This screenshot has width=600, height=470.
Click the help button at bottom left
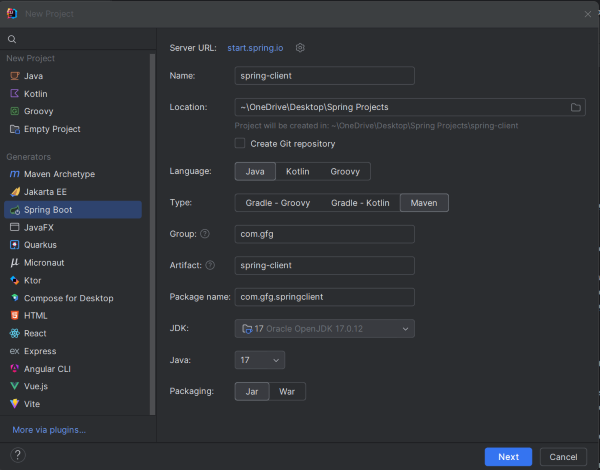tap(17, 456)
